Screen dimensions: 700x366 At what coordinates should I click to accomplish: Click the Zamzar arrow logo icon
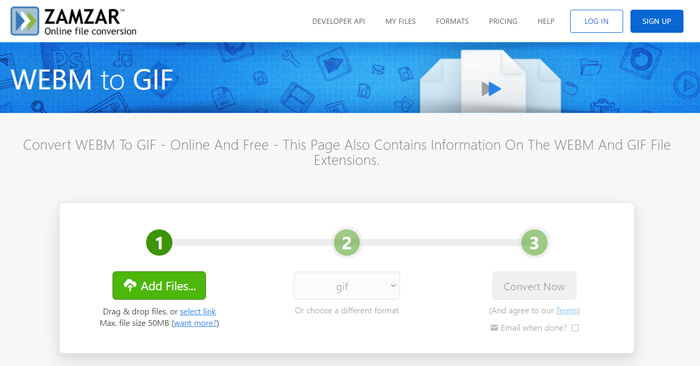25,21
